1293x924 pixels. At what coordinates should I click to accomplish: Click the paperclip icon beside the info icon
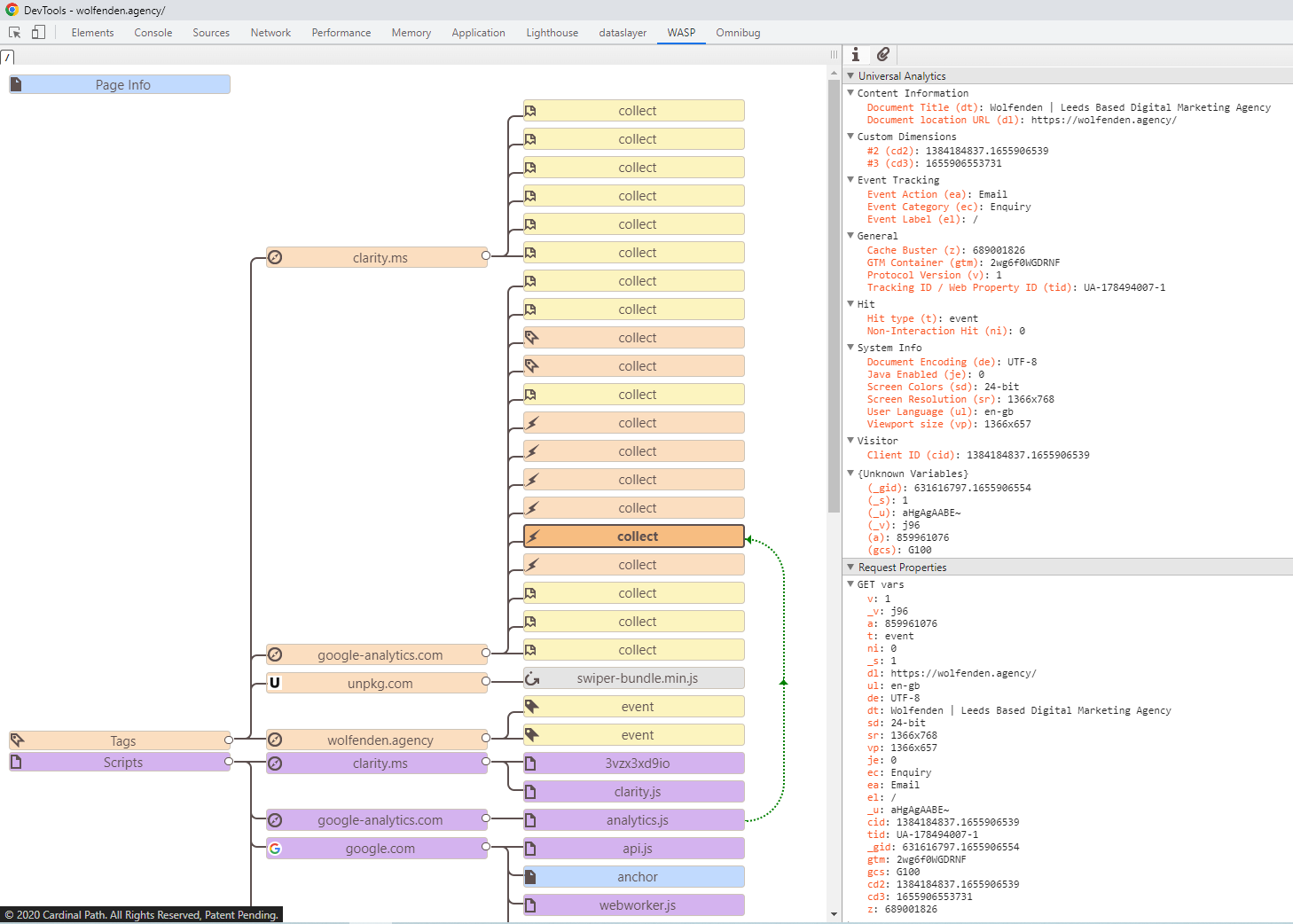(x=883, y=55)
